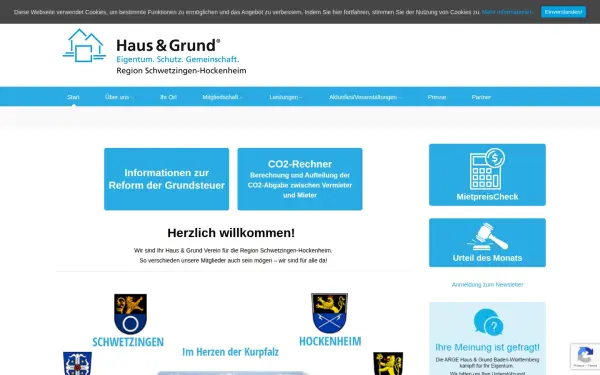Screen dimensions: 600x375
Task: Click the reCAPTCHA badge icon
Action: click(585, 356)
